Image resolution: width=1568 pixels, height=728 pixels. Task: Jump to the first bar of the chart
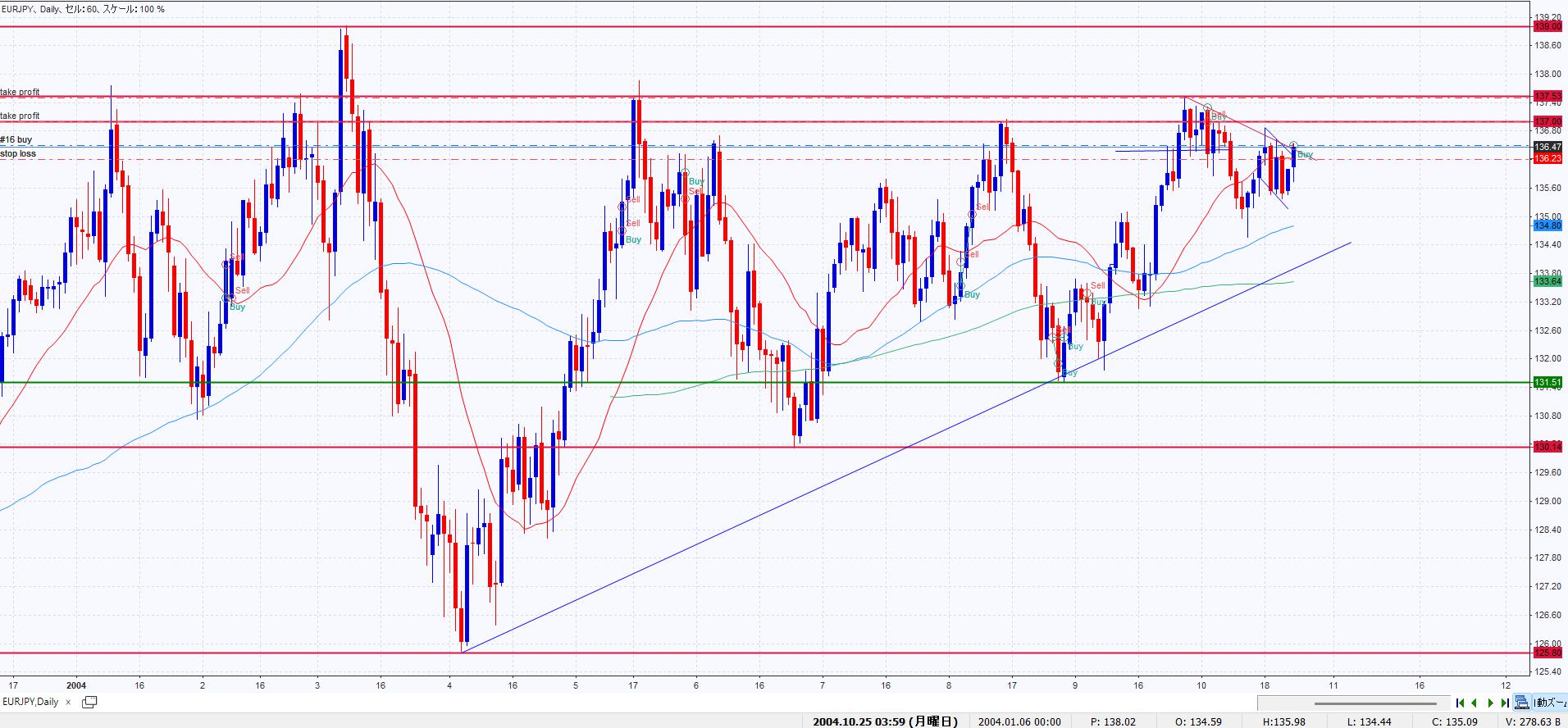(x=1461, y=703)
